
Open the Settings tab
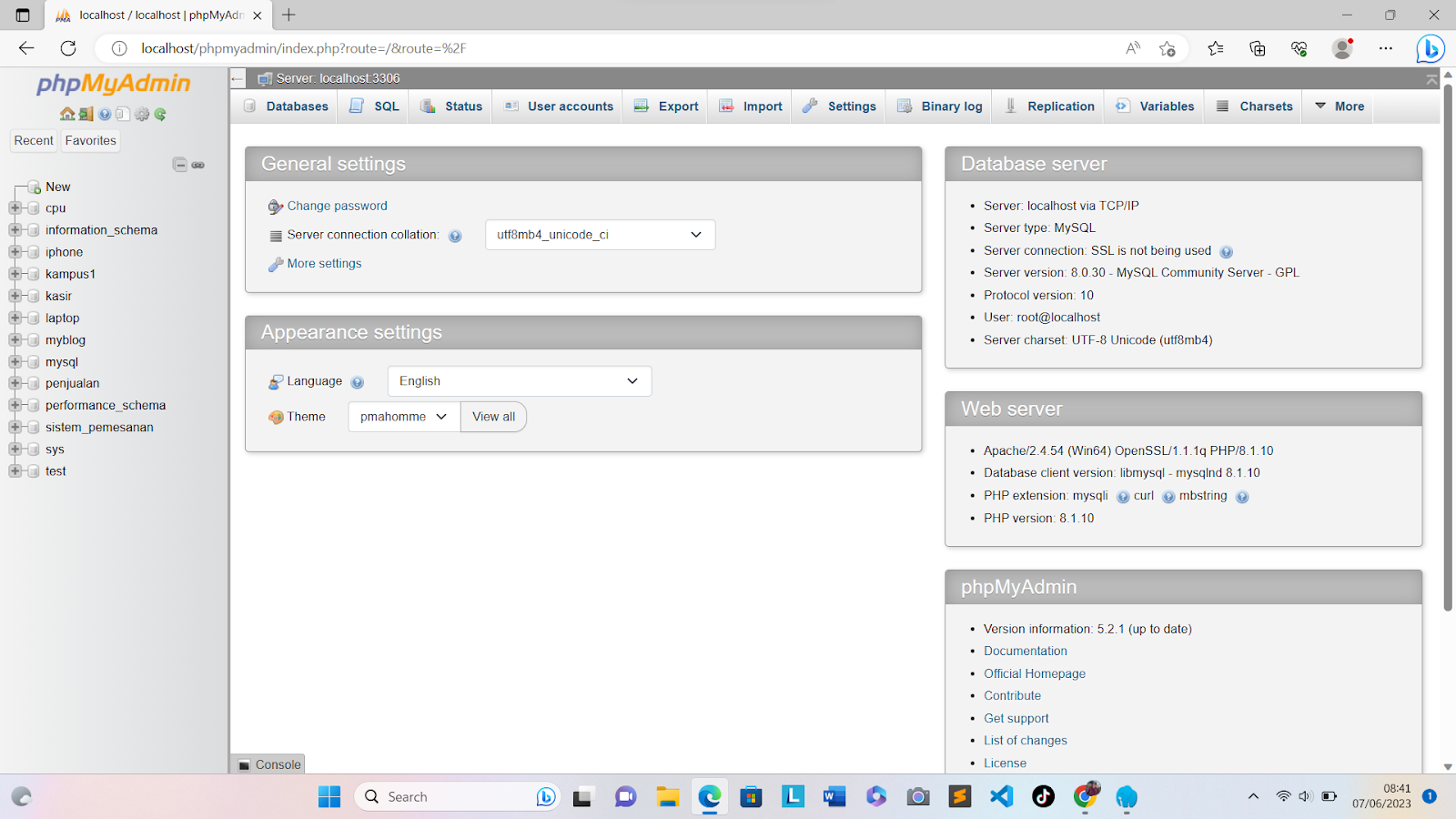pyautogui.click(x=839, y=106)
